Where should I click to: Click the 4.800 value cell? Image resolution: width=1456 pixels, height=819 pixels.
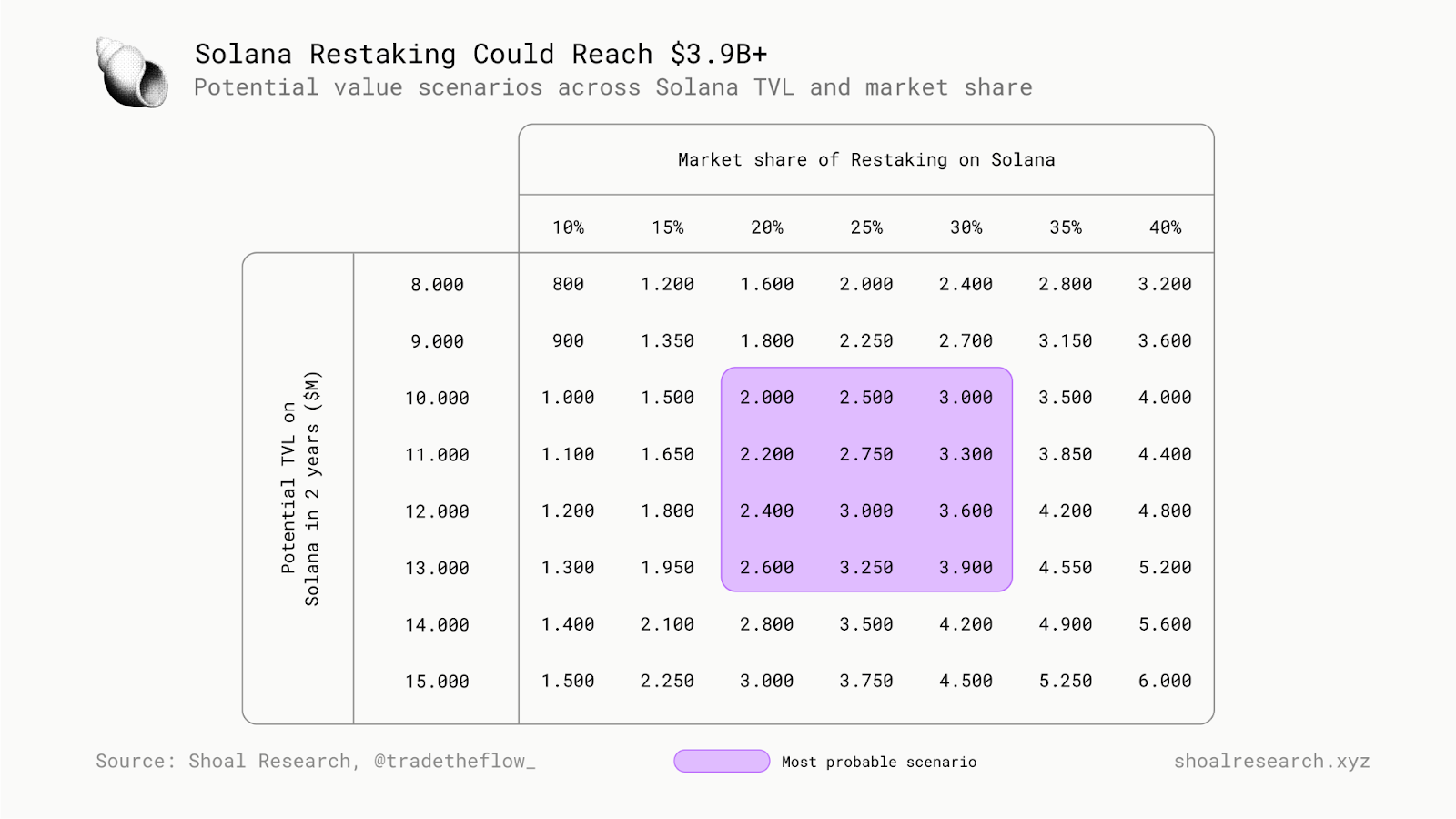[1165, 511]
